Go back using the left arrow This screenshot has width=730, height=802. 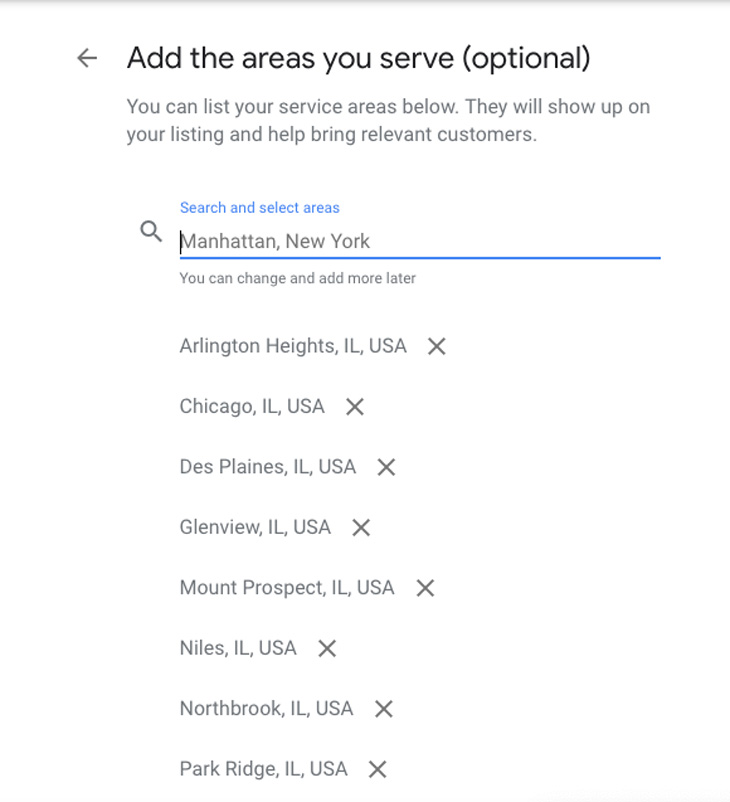click(x=87, y=58)
